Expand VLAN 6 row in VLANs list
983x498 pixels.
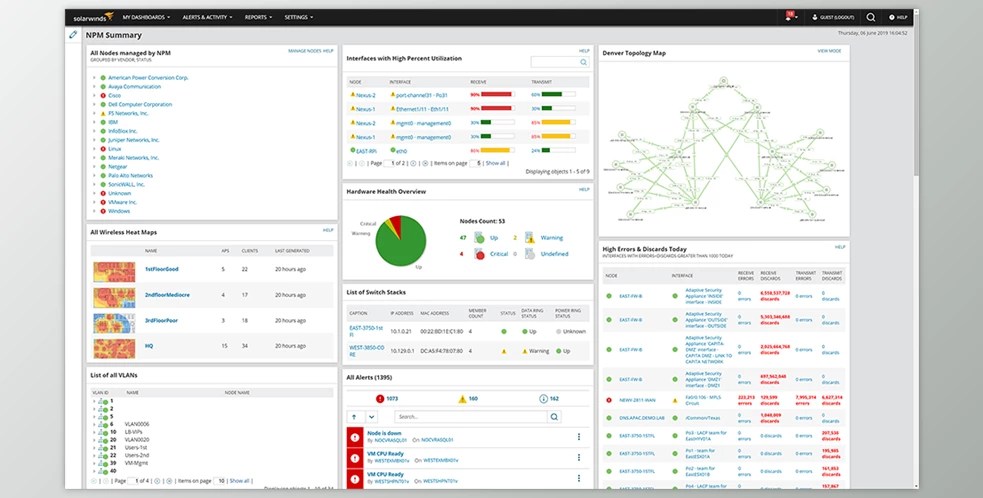(x=94, y=424)
